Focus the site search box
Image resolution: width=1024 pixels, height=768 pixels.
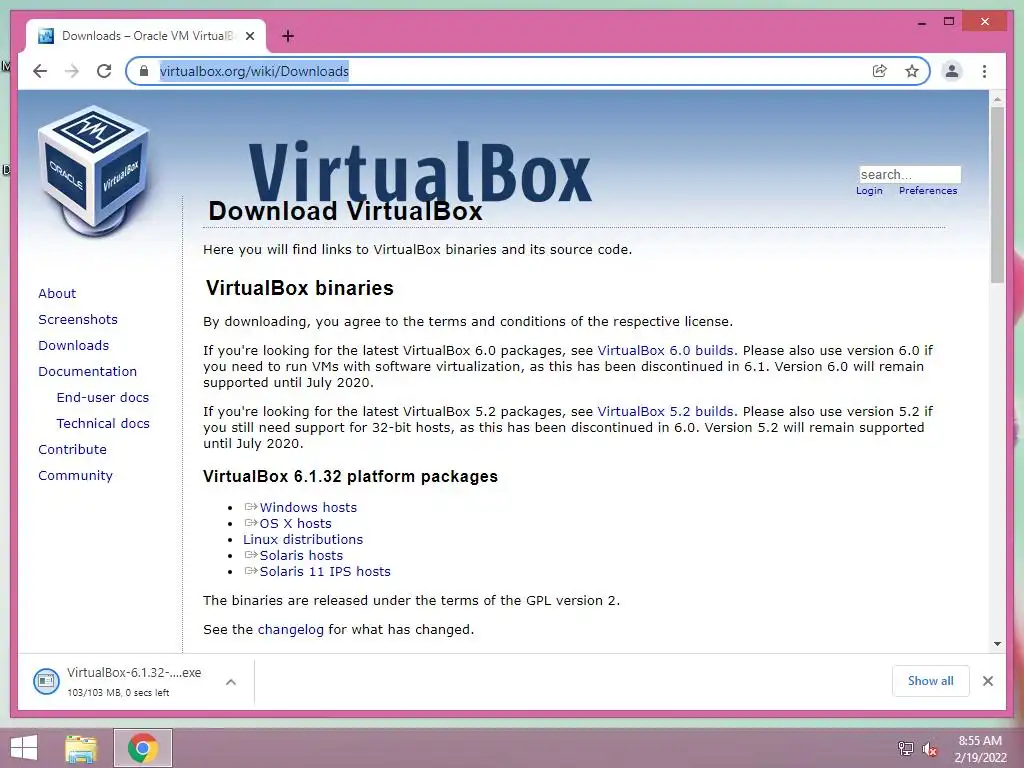point(910,174)
